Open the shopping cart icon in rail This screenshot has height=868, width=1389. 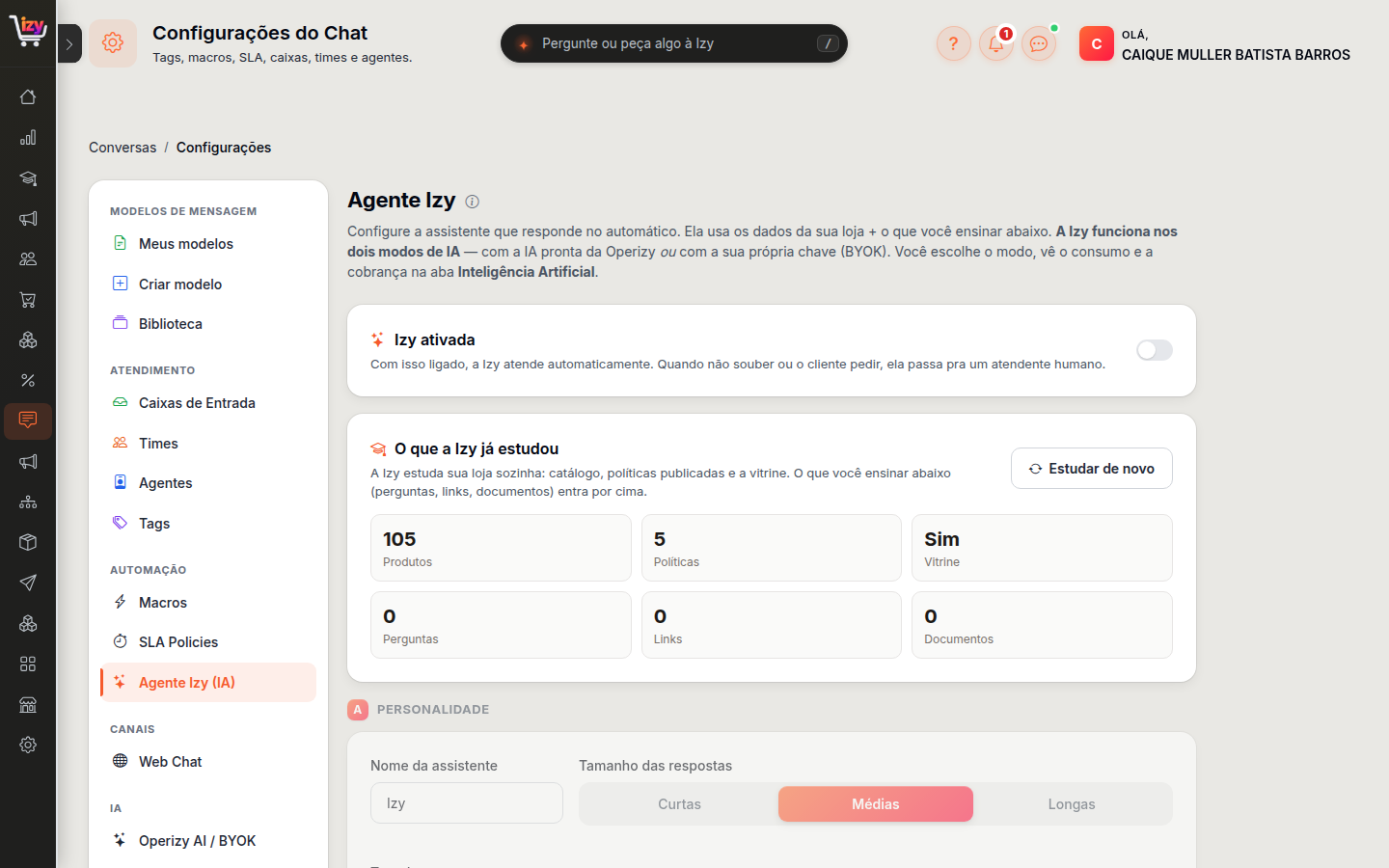(x=28, y=299)
